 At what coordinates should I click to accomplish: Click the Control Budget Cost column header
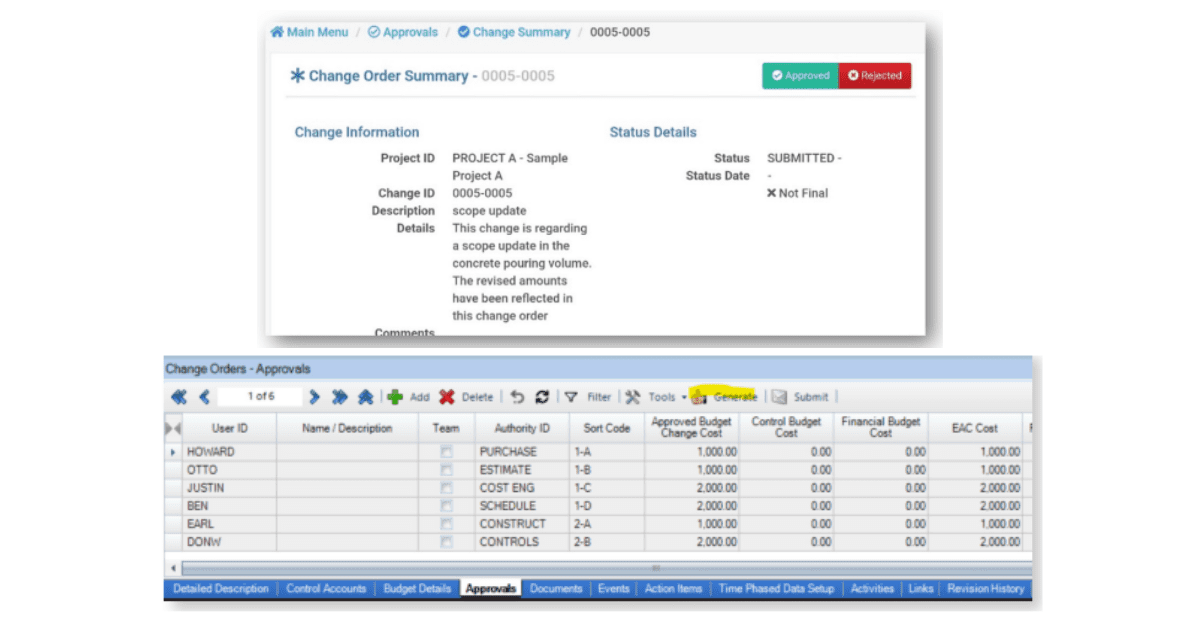787,428
